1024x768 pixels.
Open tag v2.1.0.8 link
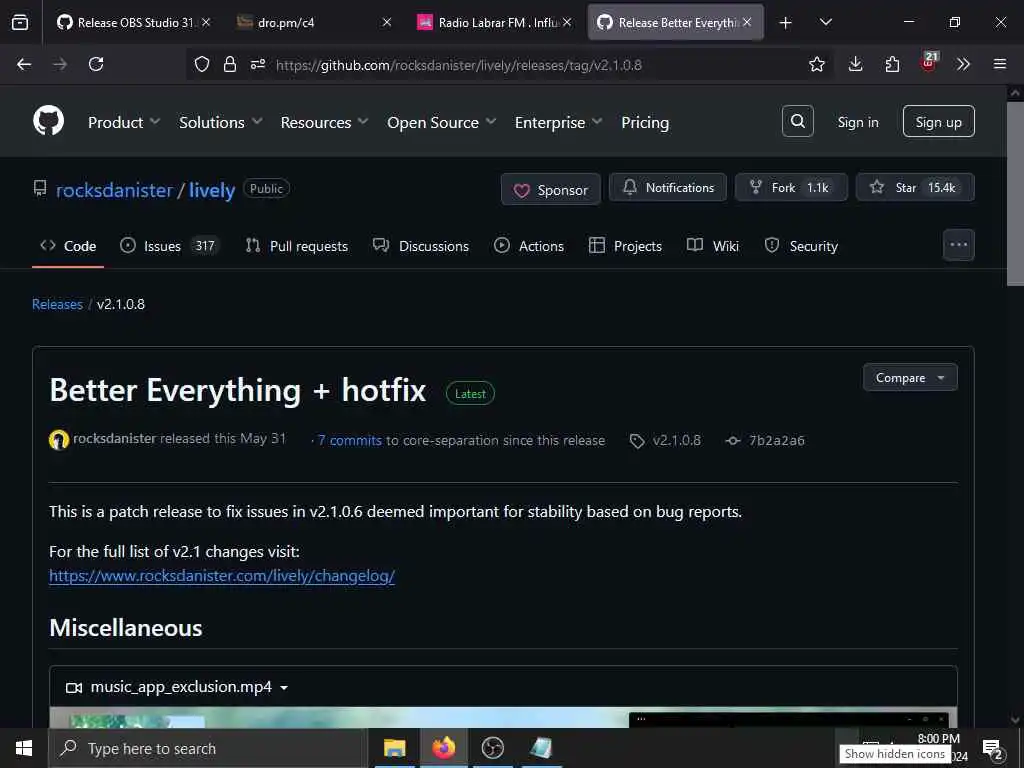677,441
